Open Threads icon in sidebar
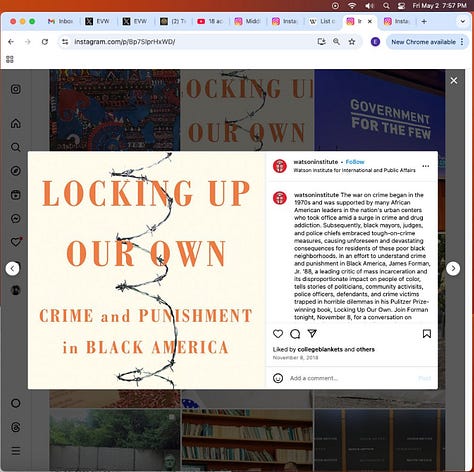The width and height of the screenshot is (474, 472). 16,427
